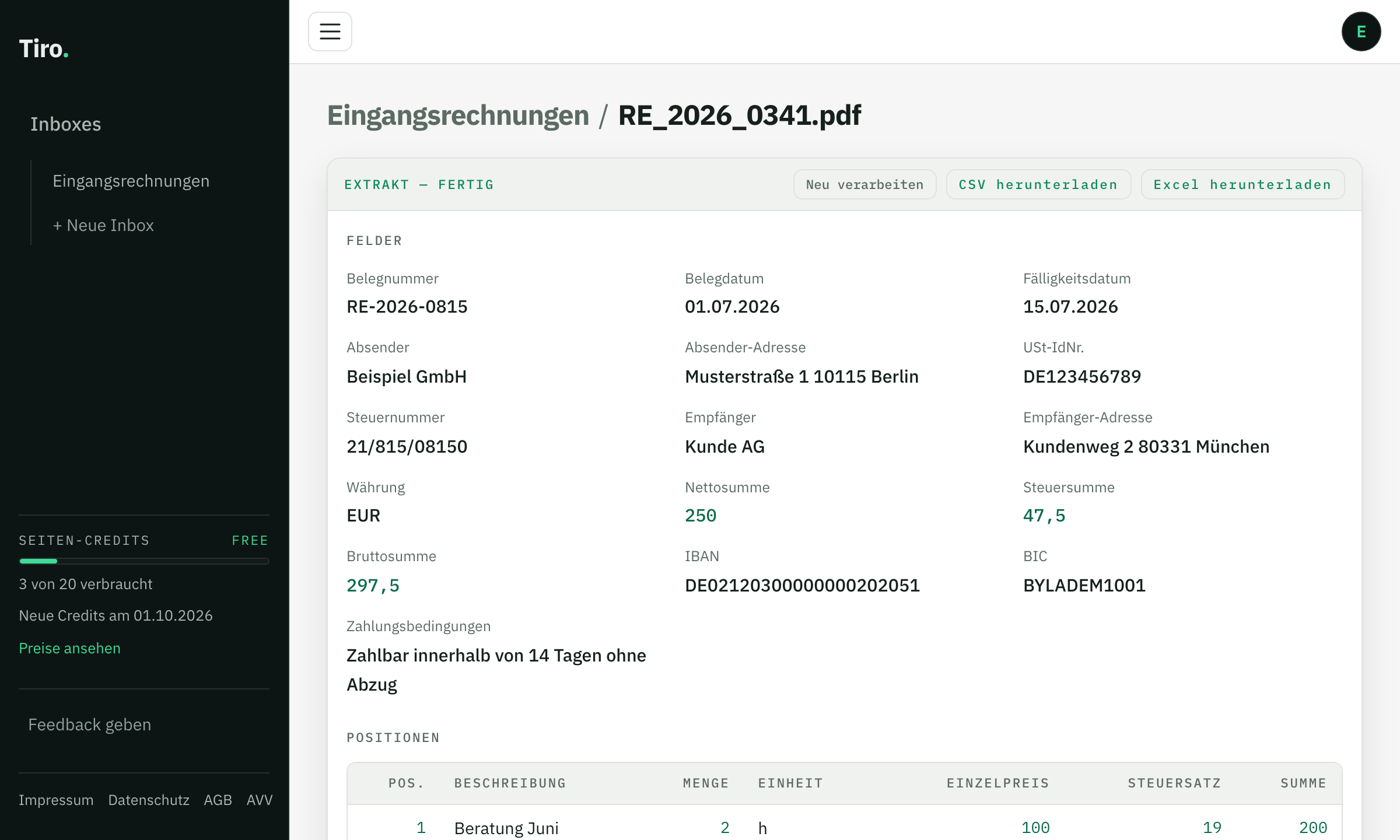Screen dimensions: 1400x840
Task: Select the IBAN DE02120300000000202051
Action: pyautogui.click(x=802, y=586)
